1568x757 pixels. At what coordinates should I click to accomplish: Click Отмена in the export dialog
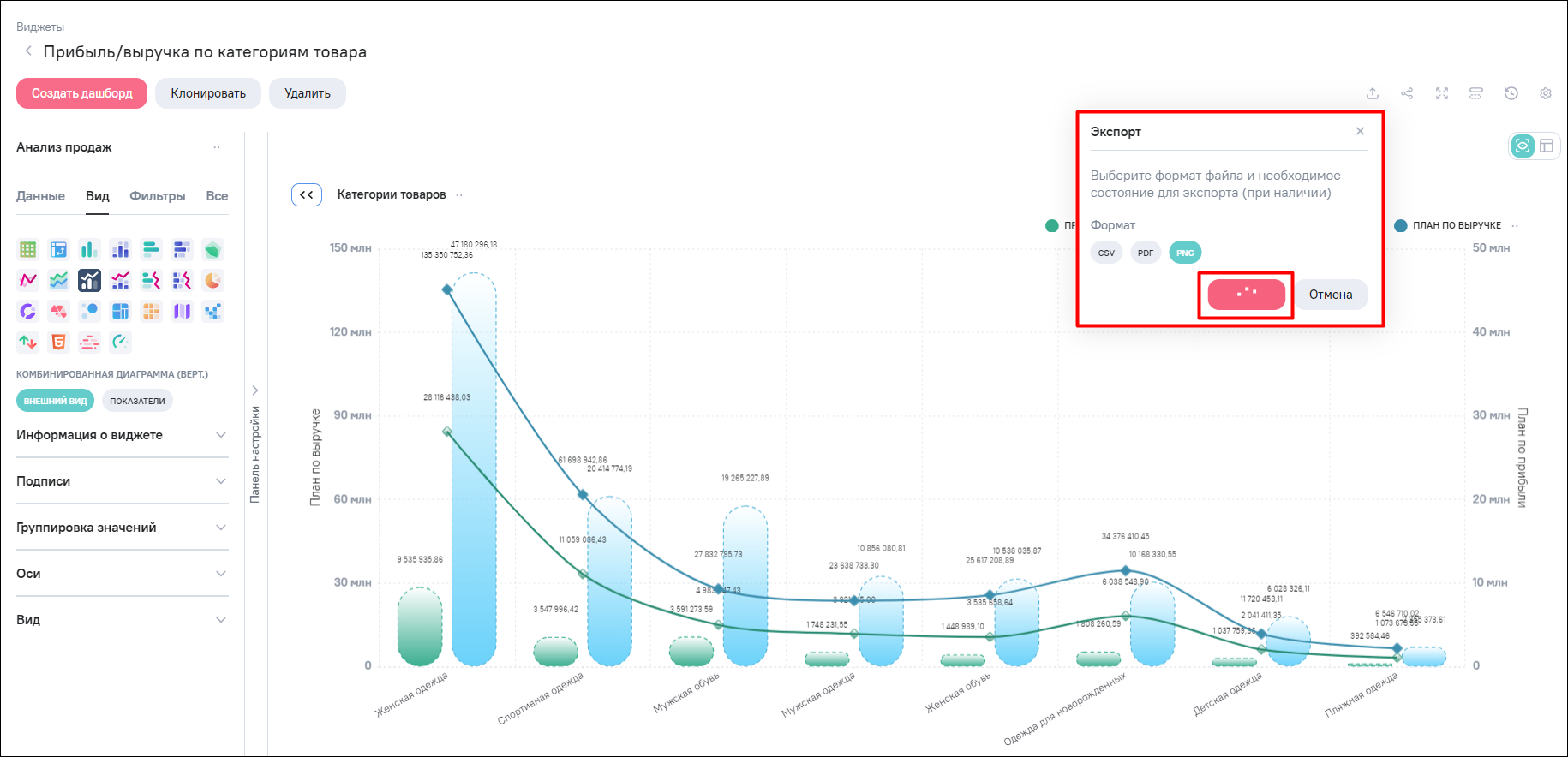tap(1331, 295)
